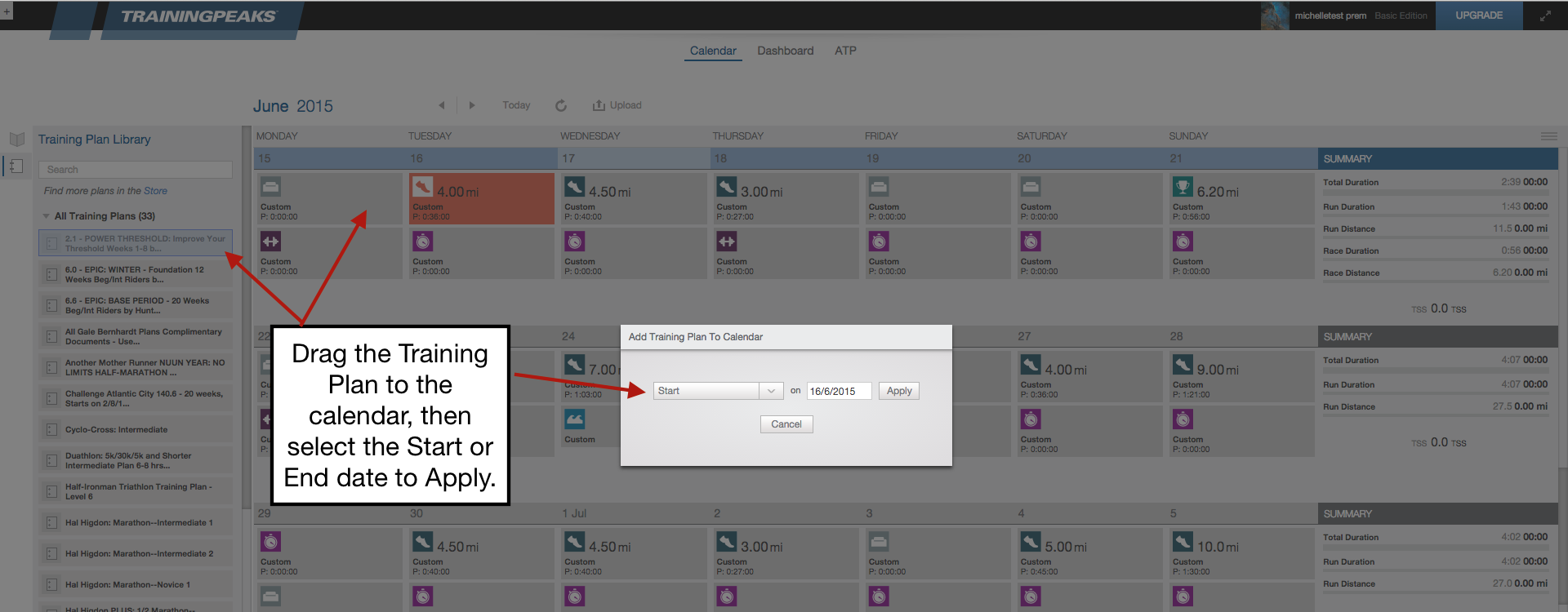
Task: Click Race Distance value 6.20 in summary
Action: click(x=1502, y=273)
